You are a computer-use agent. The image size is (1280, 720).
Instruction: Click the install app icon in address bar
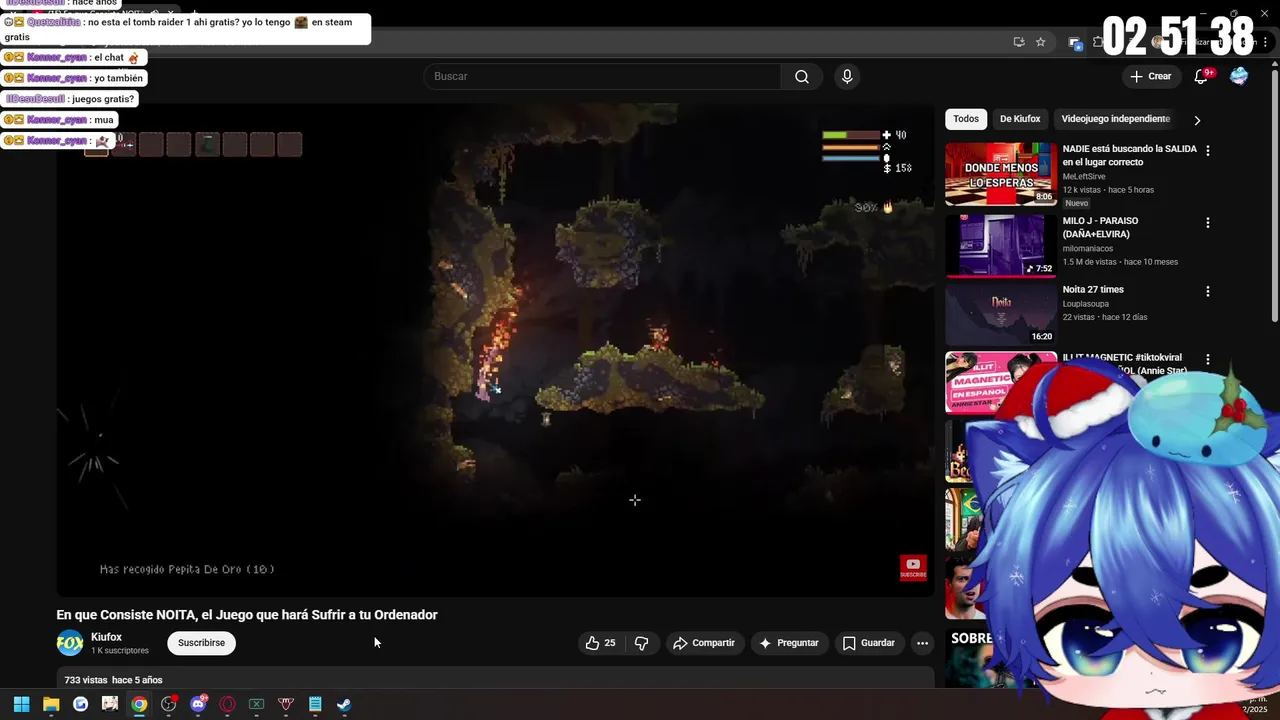(1019, 42)
